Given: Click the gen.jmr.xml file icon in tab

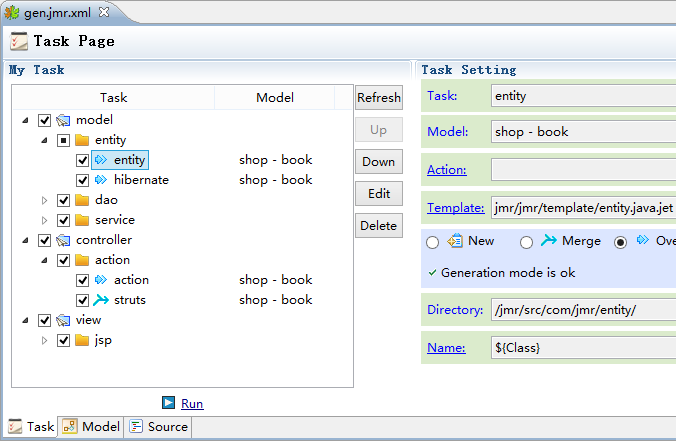Looking at the screenshot, I should [x=12, y=13].
